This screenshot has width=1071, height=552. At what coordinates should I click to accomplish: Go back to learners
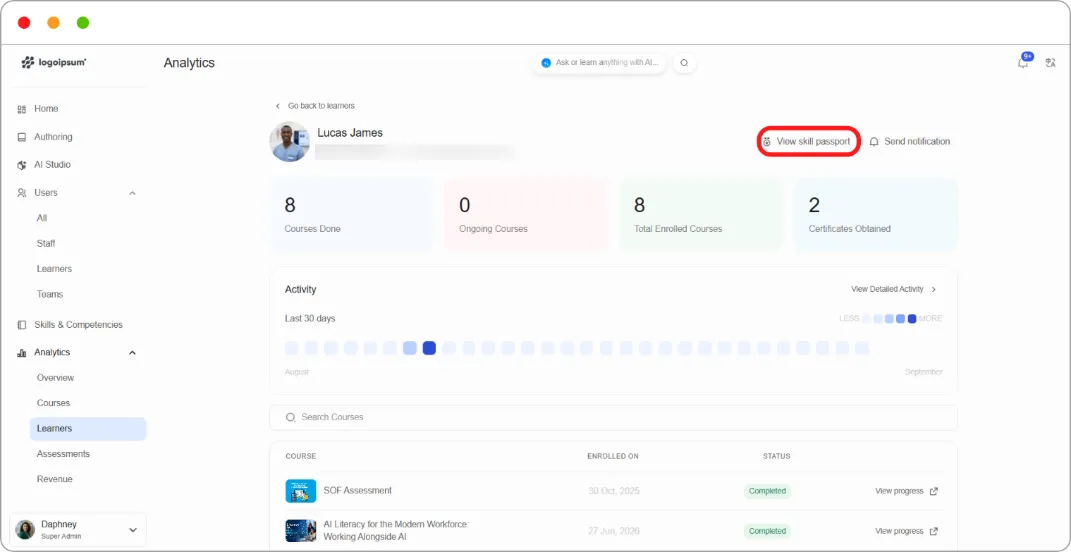coord(321,106)
